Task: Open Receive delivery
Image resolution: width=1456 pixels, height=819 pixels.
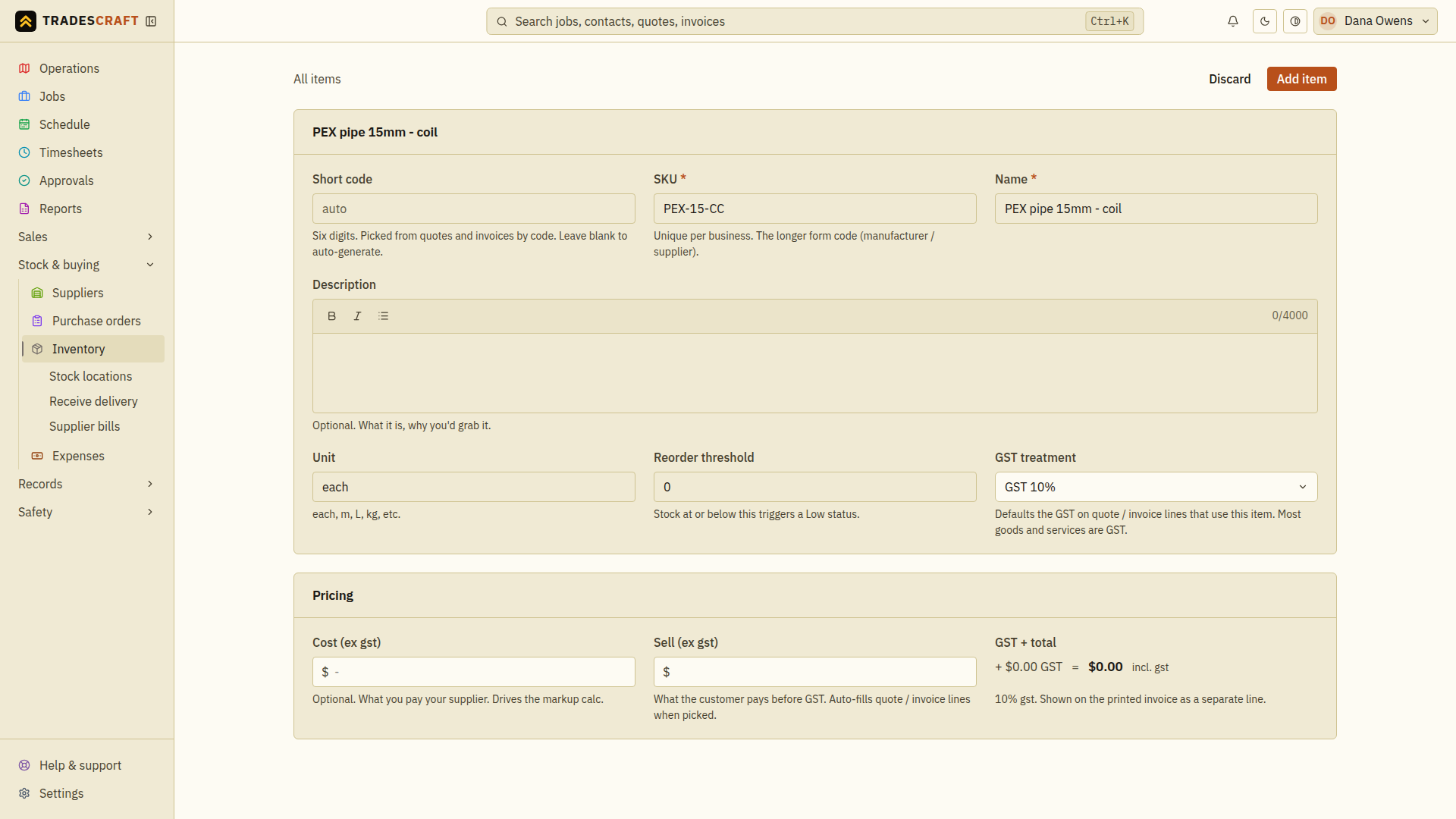Action: point(93,401)
